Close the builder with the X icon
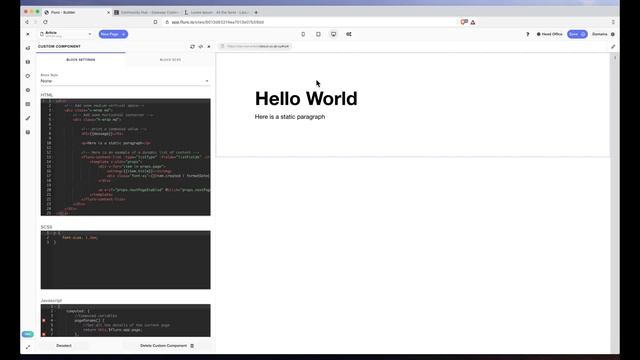This screenshot has width=640, height=360. pos(28,34)
